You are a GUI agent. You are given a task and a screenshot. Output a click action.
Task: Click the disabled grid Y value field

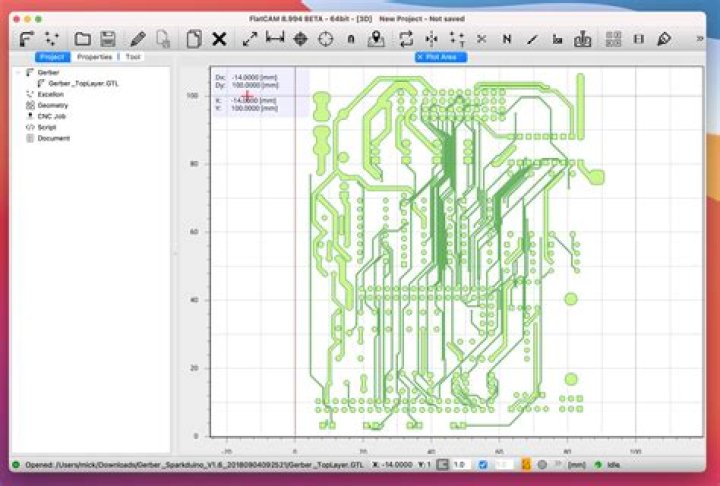tap(503, 465)
